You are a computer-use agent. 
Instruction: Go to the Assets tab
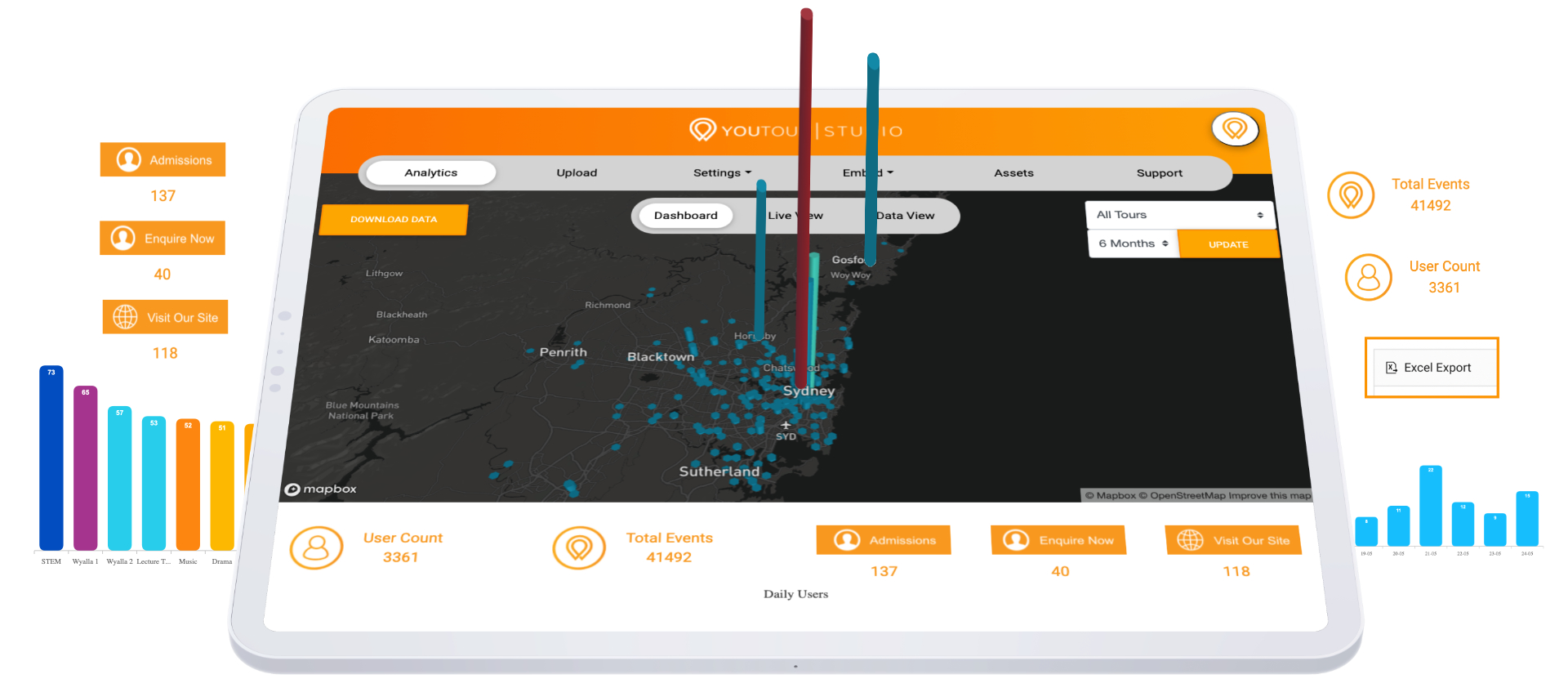[x=1013, y=173]
